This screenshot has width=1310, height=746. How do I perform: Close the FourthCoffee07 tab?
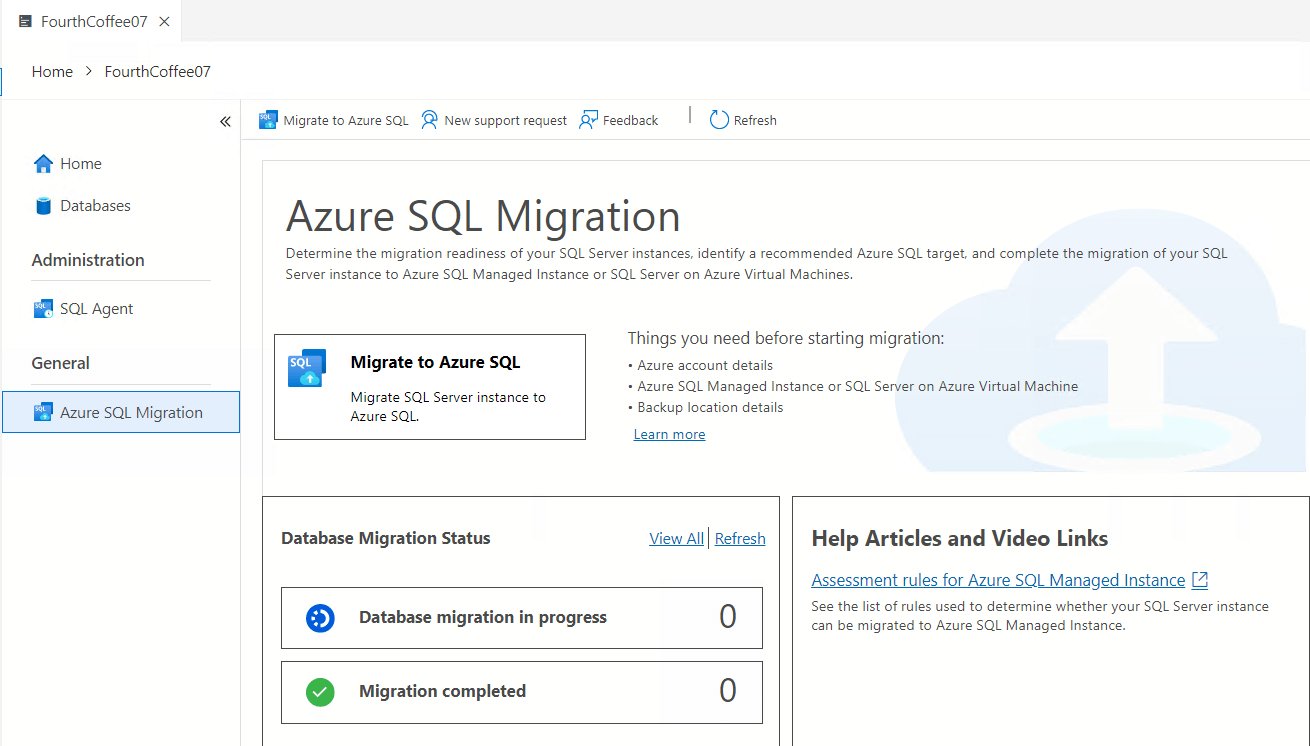pyautogui.click(x=165, y=21)
